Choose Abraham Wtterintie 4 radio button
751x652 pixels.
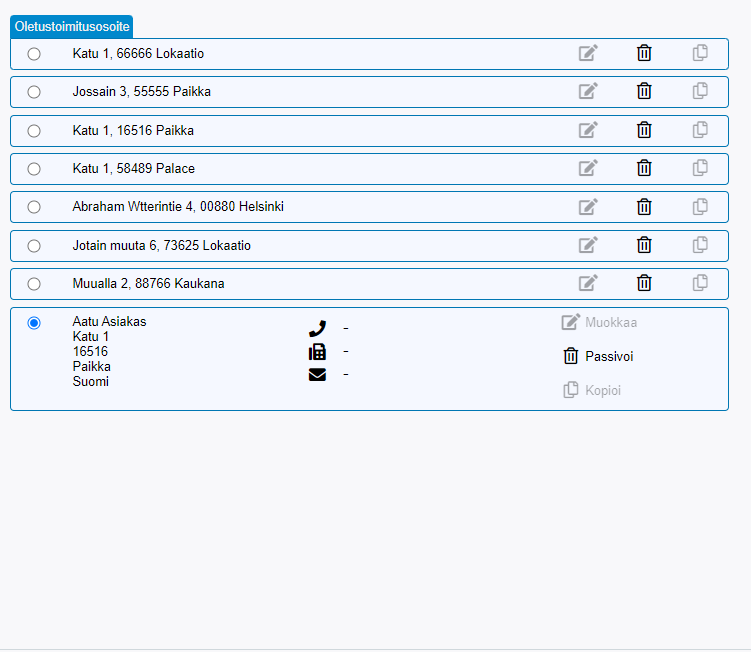[x=34, y=207]
